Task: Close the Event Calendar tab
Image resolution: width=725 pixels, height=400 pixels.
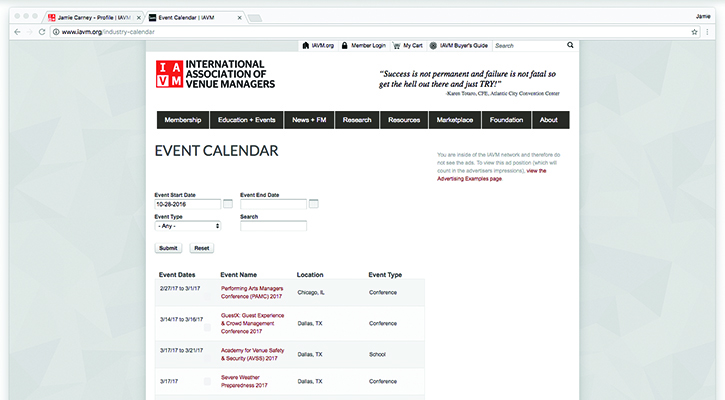Action: (240, 18)
